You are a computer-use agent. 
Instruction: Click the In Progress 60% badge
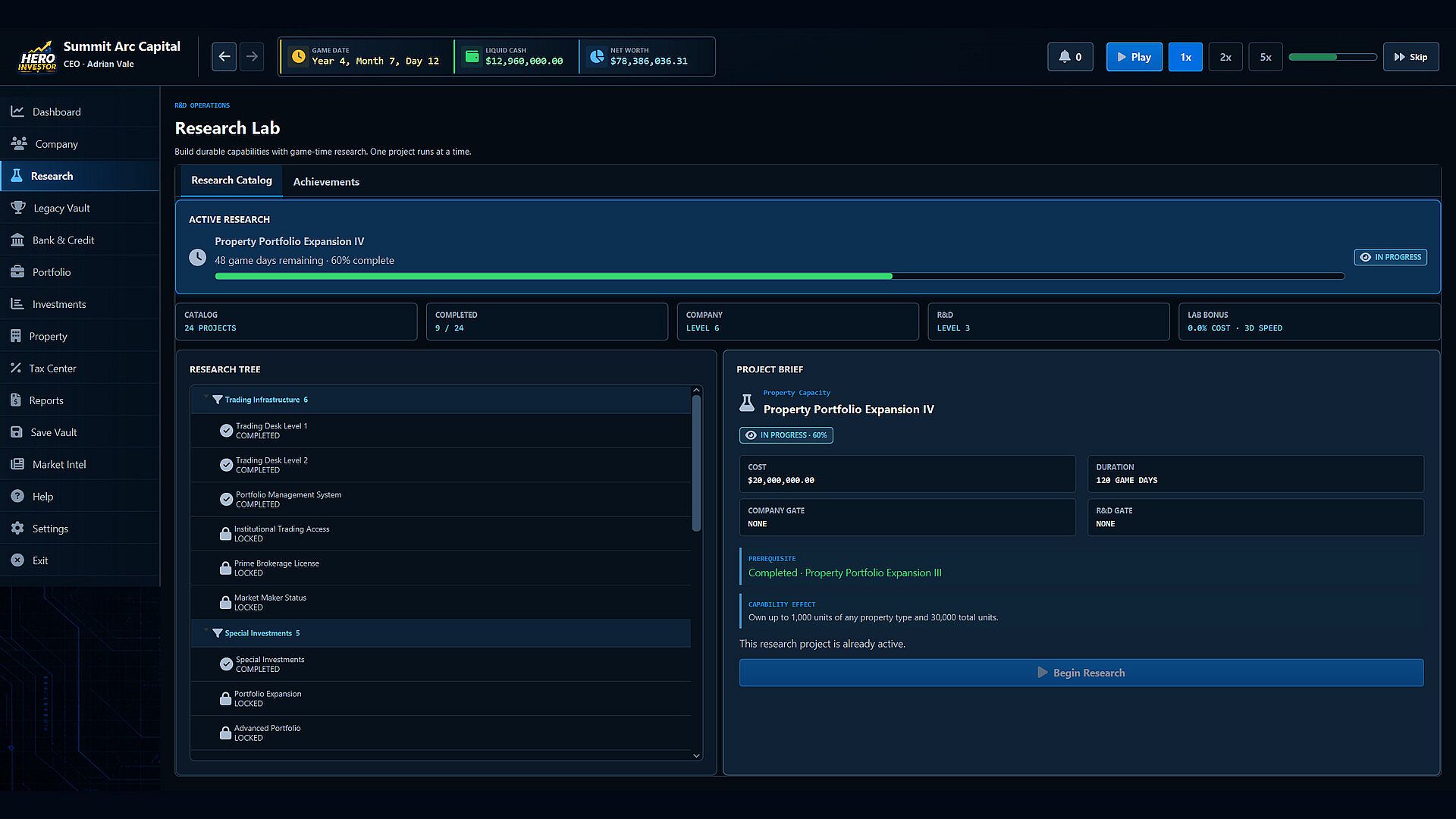tap(786, 435)
